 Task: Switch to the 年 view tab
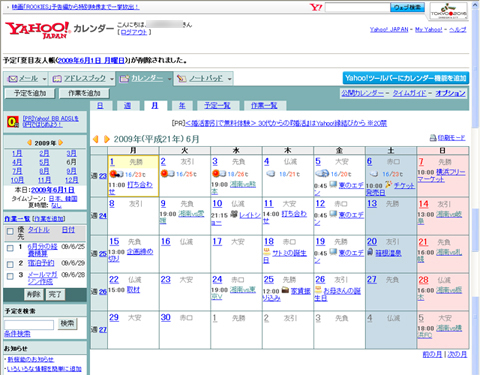pyautogui.click(x=182, y=106)
